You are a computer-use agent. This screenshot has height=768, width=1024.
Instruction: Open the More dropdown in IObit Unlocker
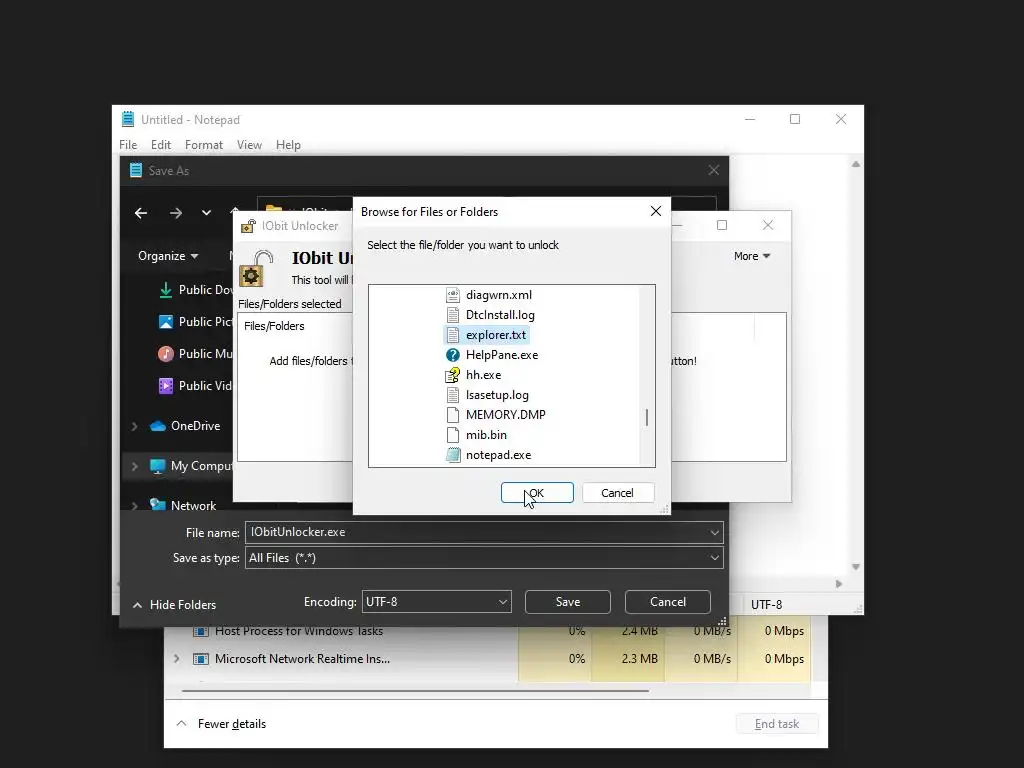coord(752,256)
